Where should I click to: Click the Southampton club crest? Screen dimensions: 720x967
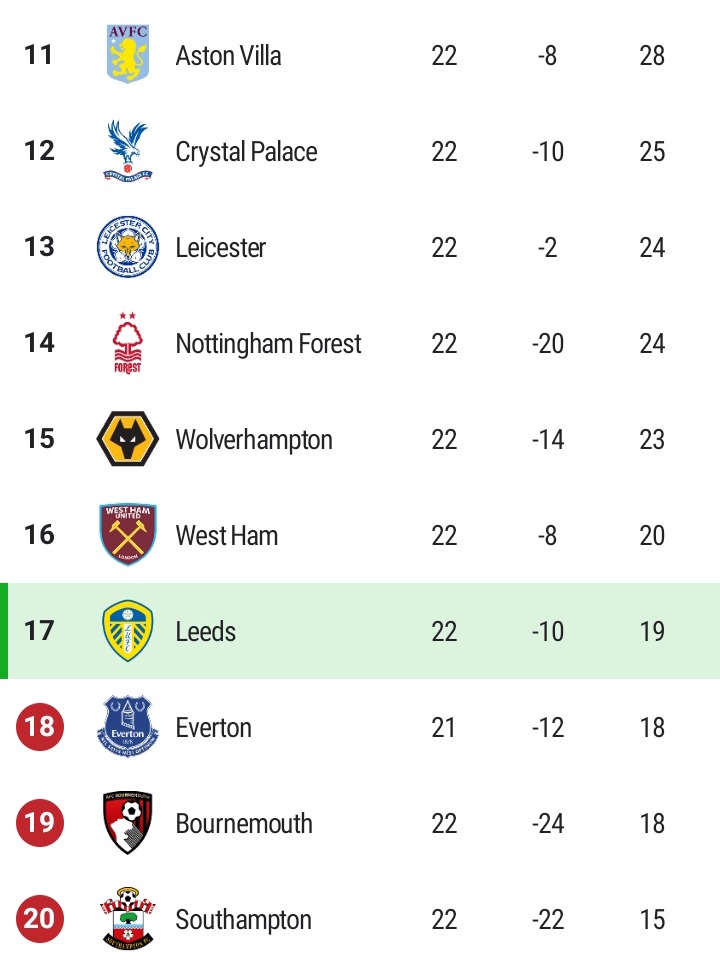[127, 919]
